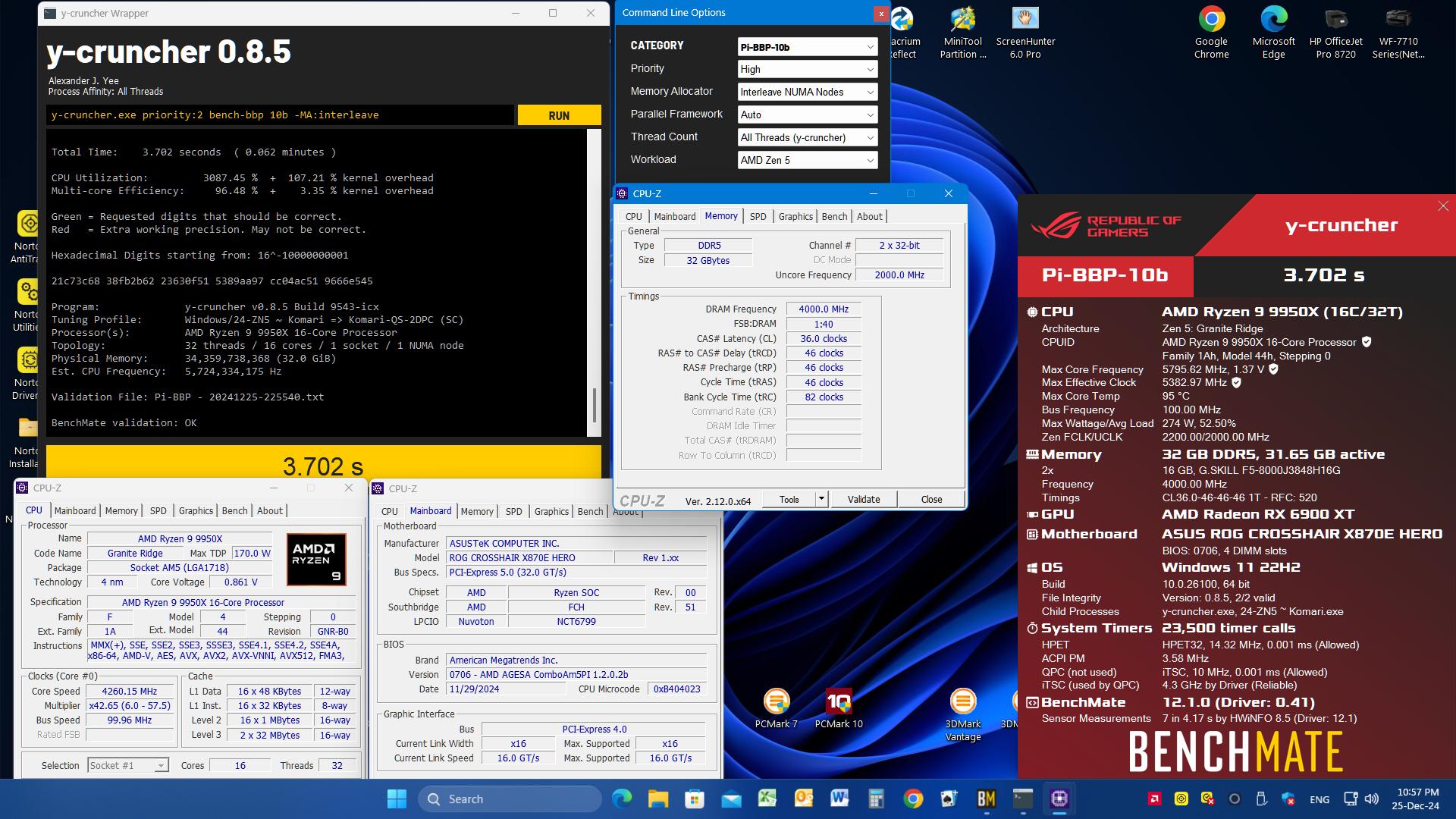This screenshot has height=819, width=1456.
Task: Open About tab in CPU-Z Memory window
Action: tap(869, 217)
